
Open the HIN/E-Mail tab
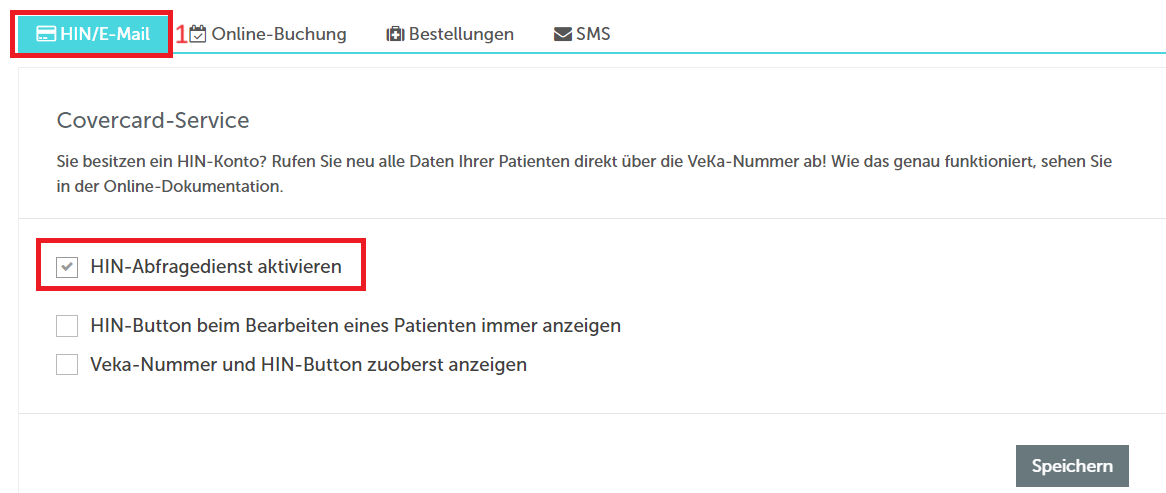click(93, 34)
